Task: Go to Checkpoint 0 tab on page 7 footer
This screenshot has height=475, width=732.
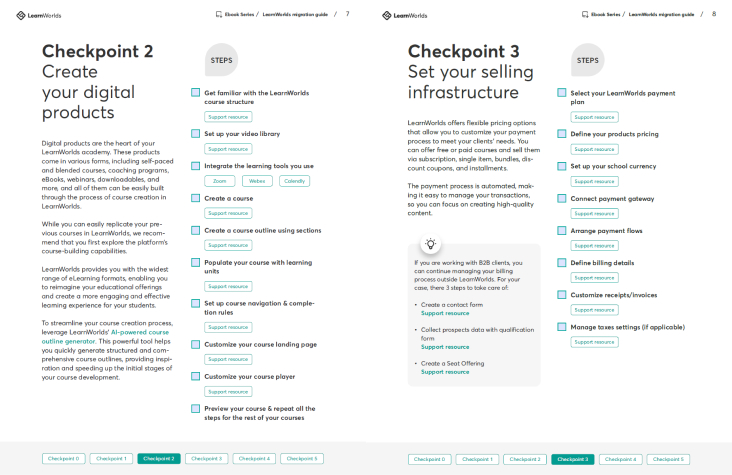Action: (x=63, y=459)
